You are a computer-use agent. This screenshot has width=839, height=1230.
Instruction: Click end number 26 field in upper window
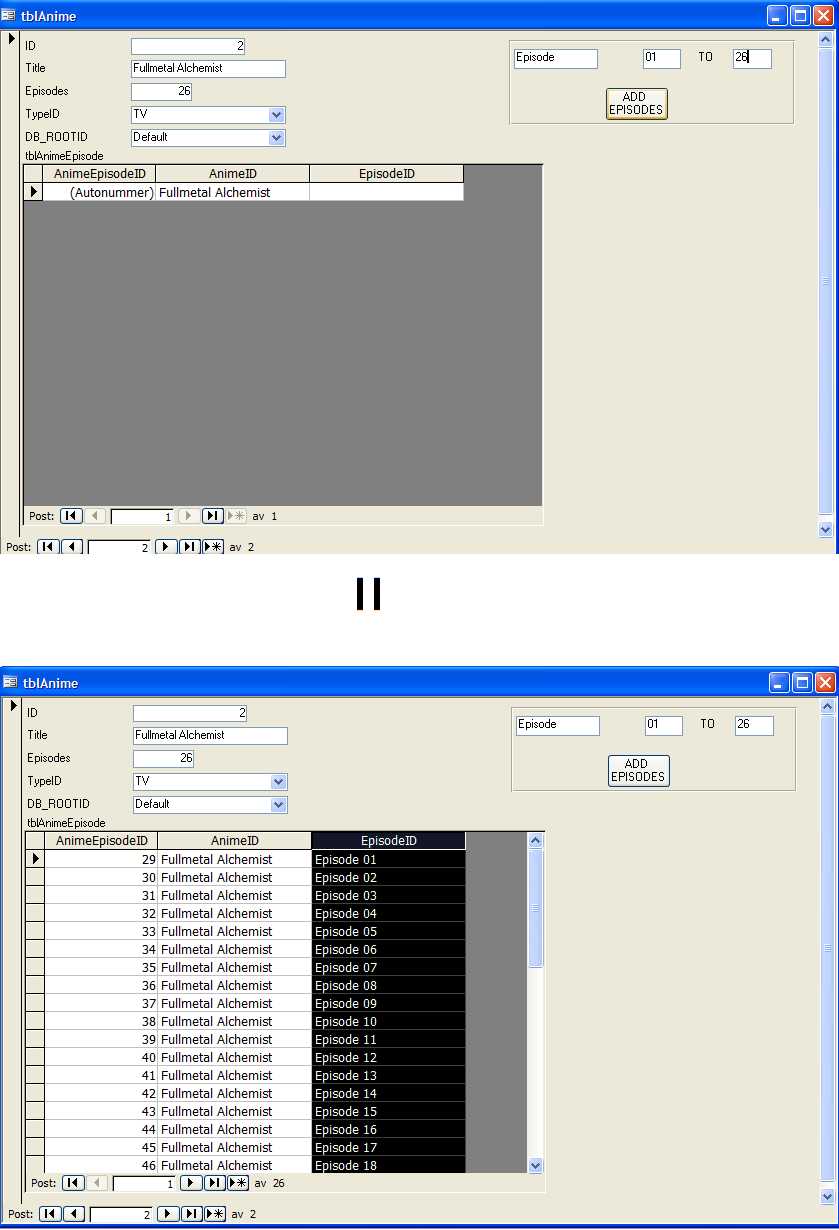[752, 59]
